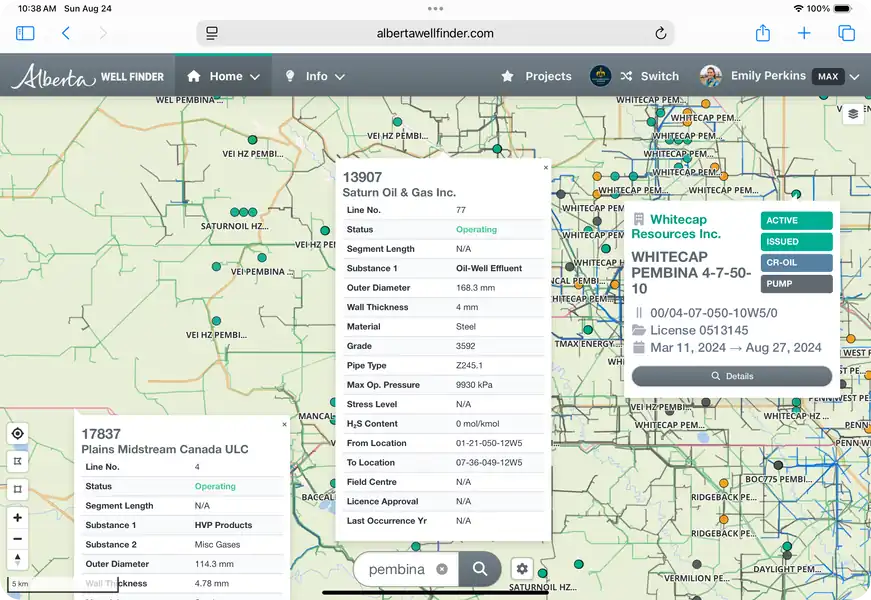
Task: Open the Home dropdown menu
Action: (x=223, y=76)
